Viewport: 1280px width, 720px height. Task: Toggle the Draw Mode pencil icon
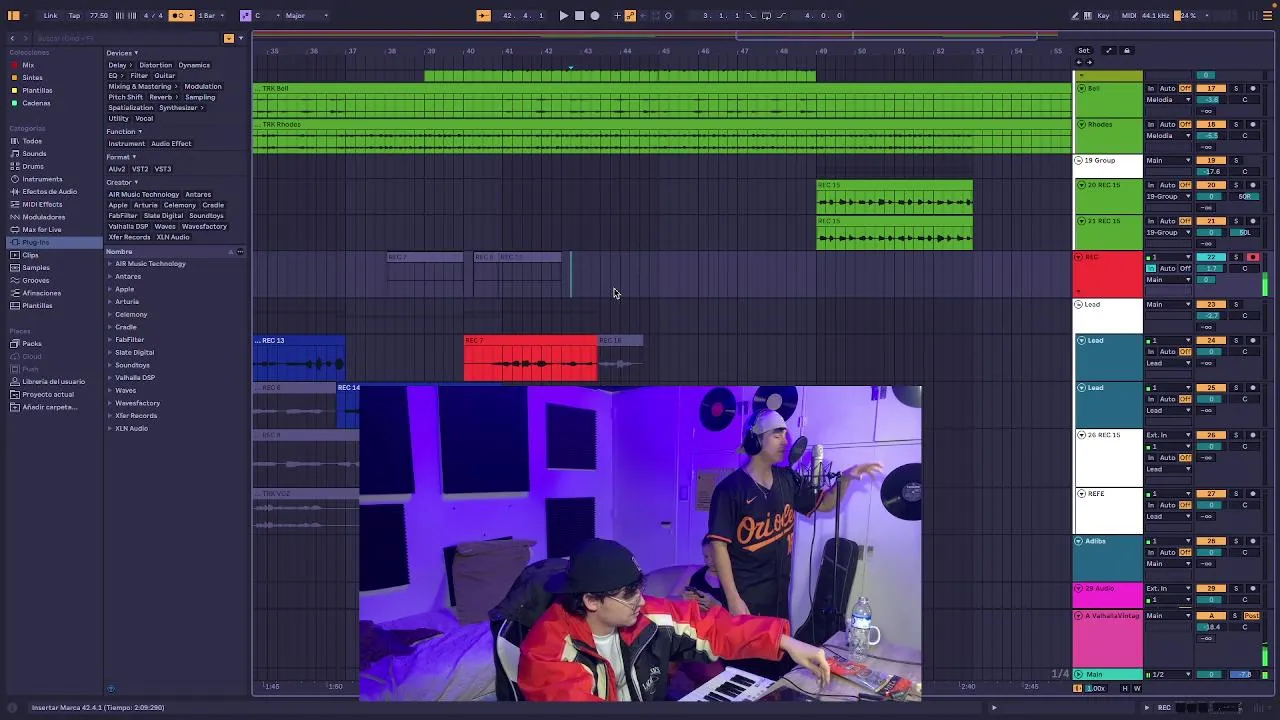click(1075, 15)
